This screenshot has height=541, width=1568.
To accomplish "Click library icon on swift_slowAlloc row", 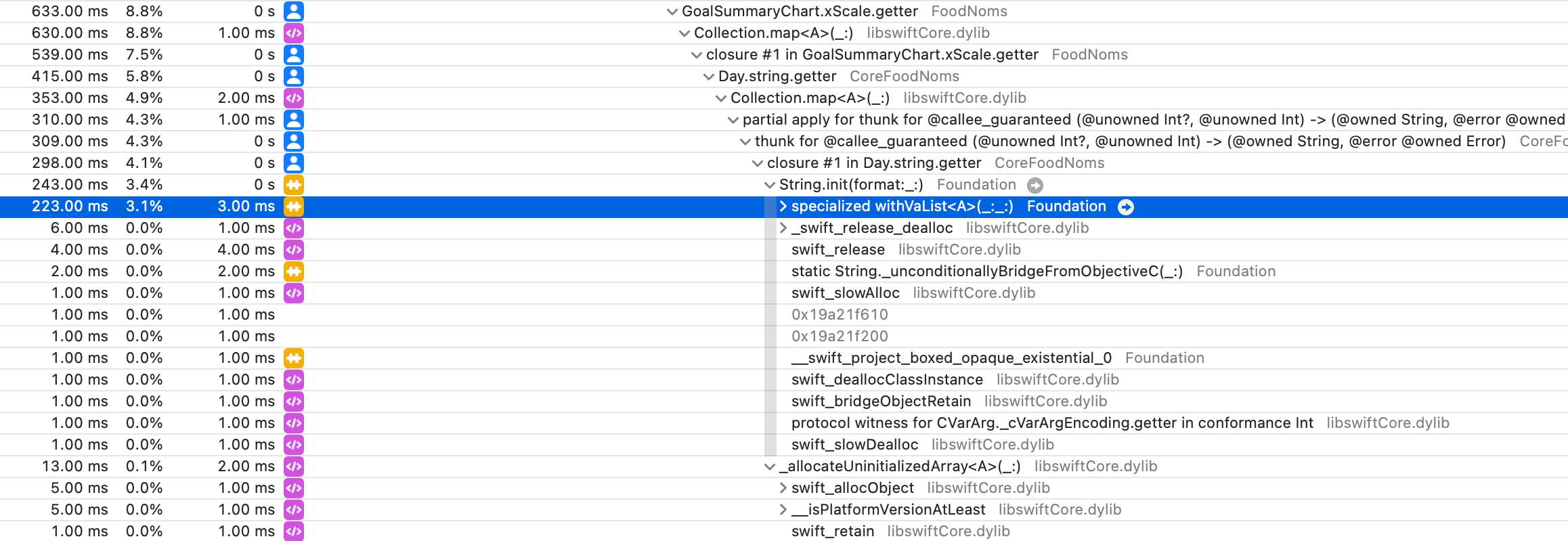I will pyautogui.click(x=294, y=293).
